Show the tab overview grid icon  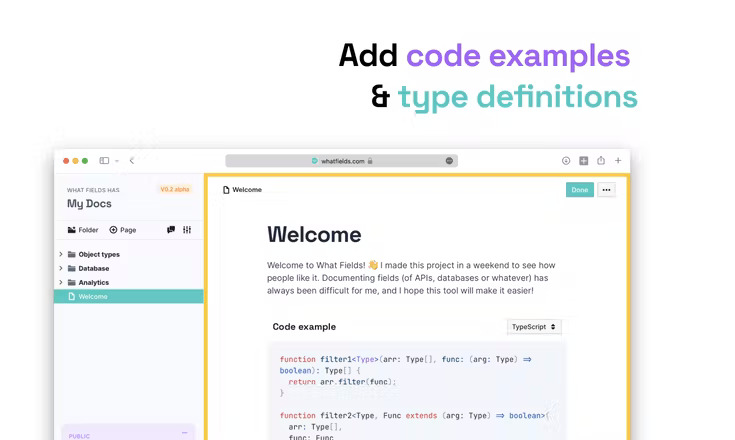point(584,161)
